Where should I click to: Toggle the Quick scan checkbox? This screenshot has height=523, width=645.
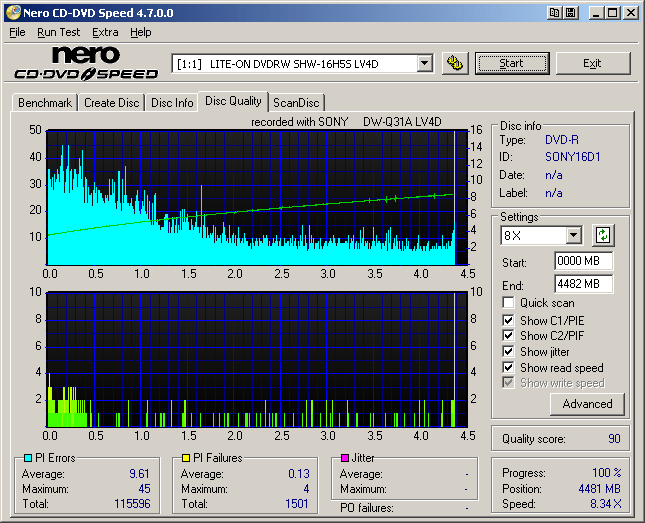pos(508,303)
